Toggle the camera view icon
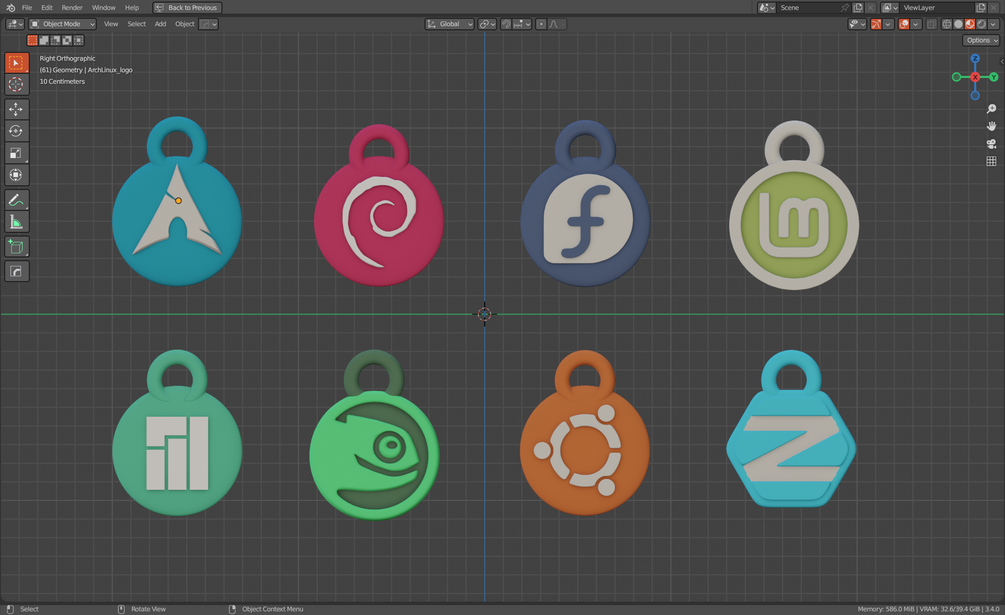Image resolution: width=1005 pixels, height=615 pixels. [x=992, y=144]
